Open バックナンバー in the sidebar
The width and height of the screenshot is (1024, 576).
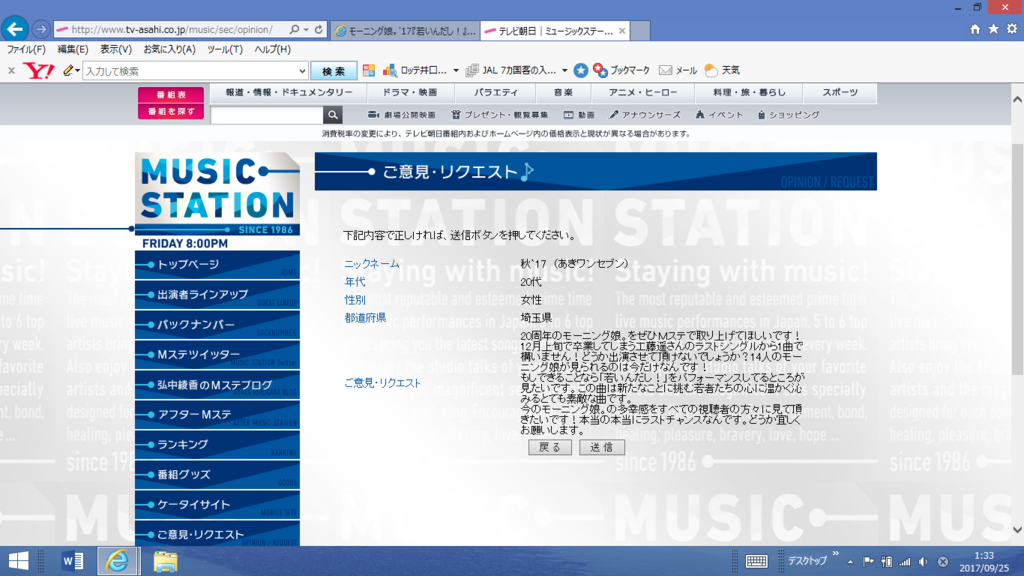217,325
